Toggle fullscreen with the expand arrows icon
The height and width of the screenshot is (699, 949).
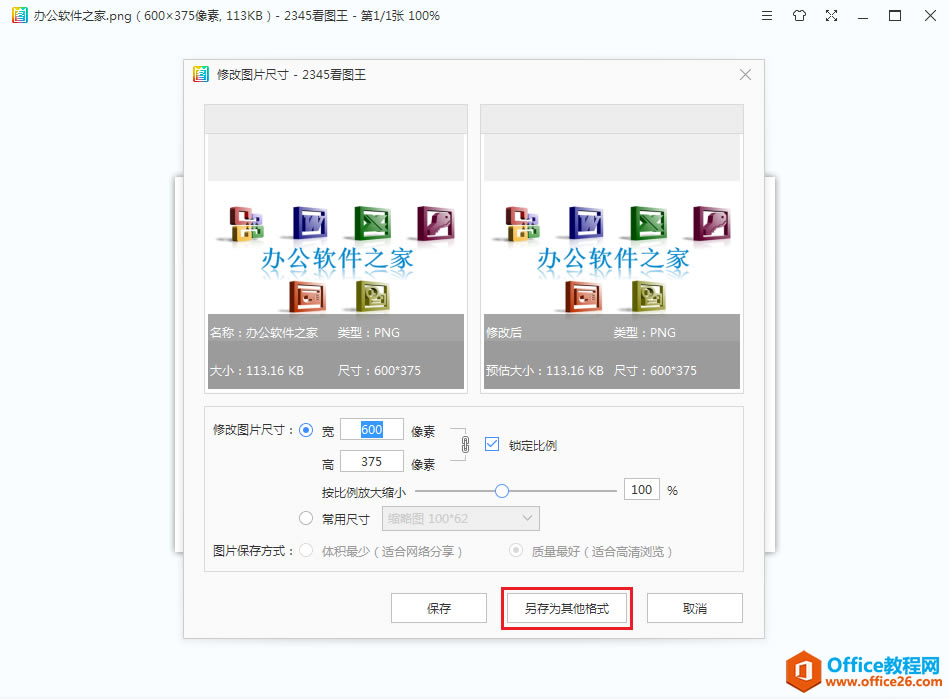coord(832,16)
